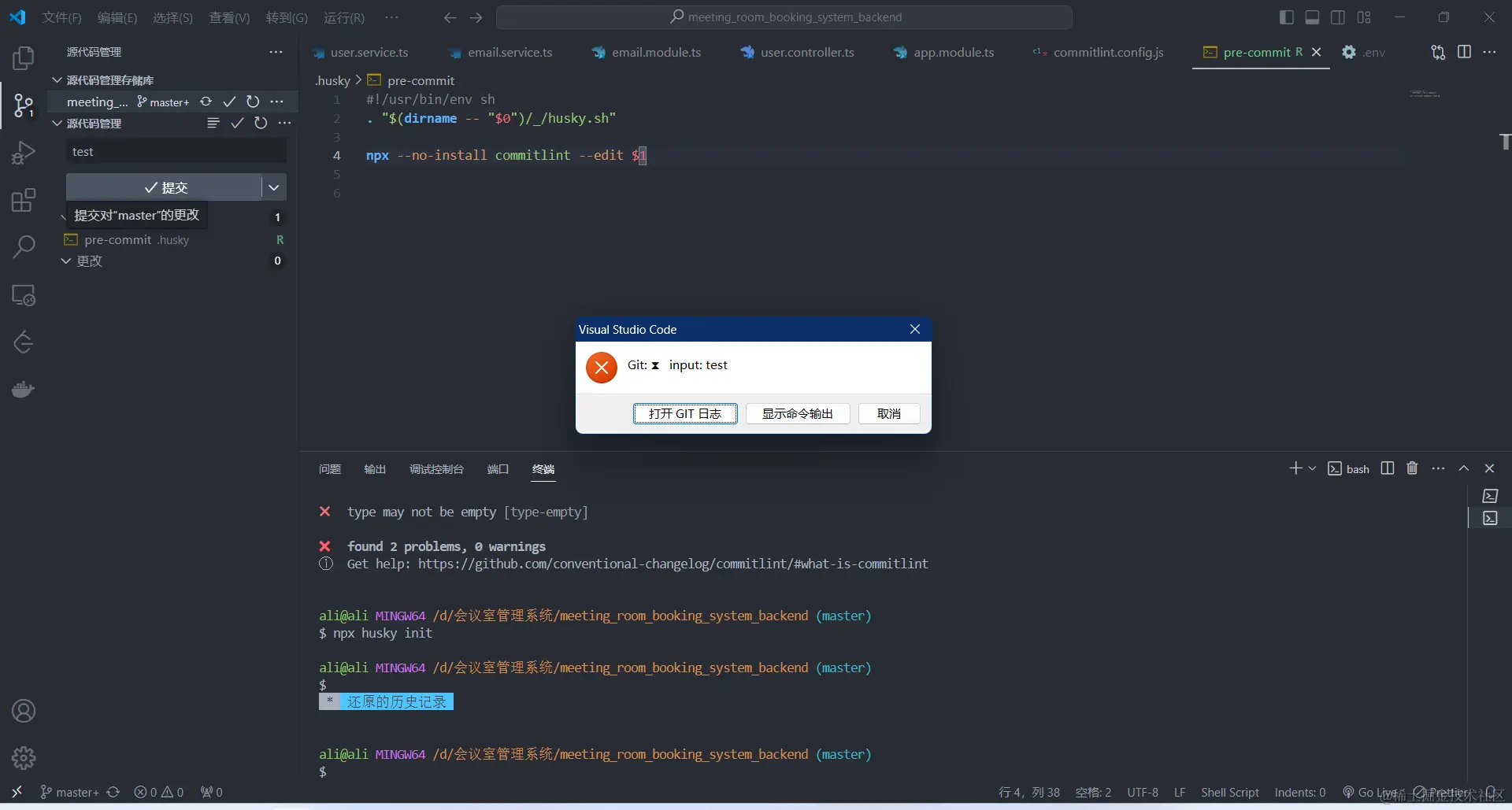Split the editor to the right
The height and width of the screenshot is (810, 1512).
click(x=1464, y=52)
